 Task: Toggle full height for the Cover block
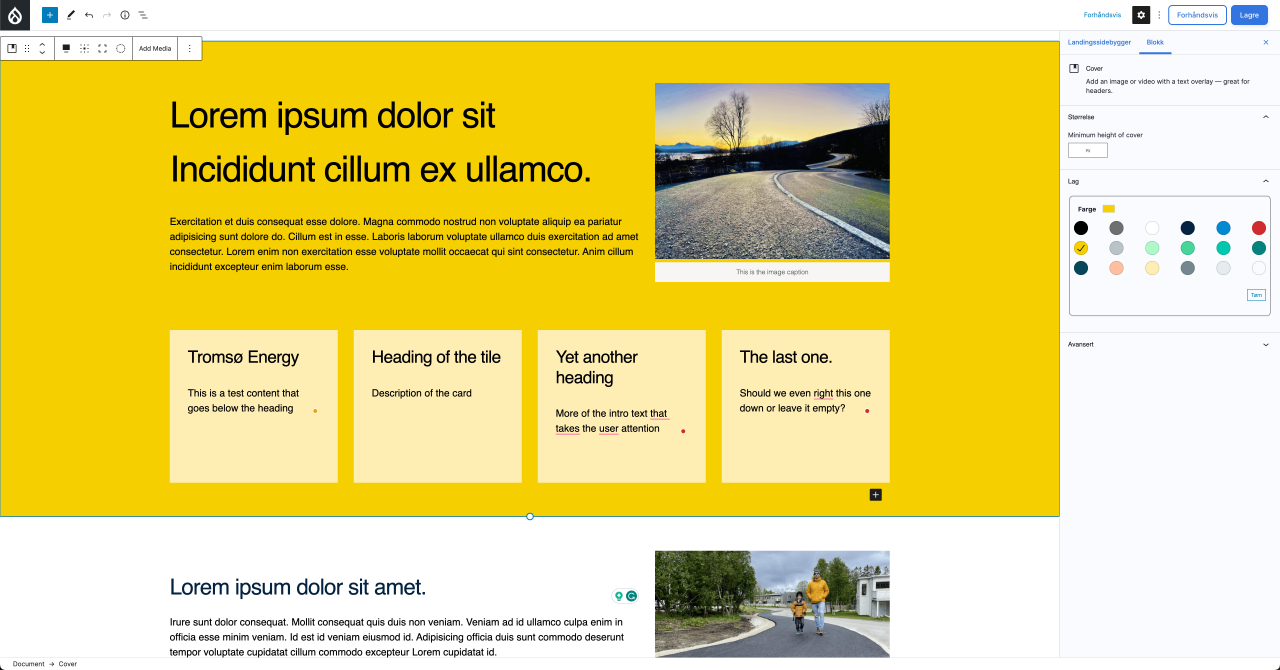coord(102,48)
